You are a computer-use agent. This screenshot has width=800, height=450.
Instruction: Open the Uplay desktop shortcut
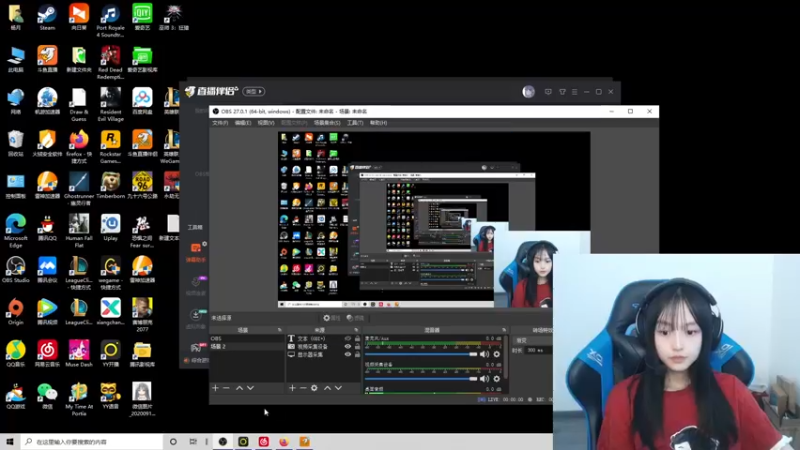[110, 228]
